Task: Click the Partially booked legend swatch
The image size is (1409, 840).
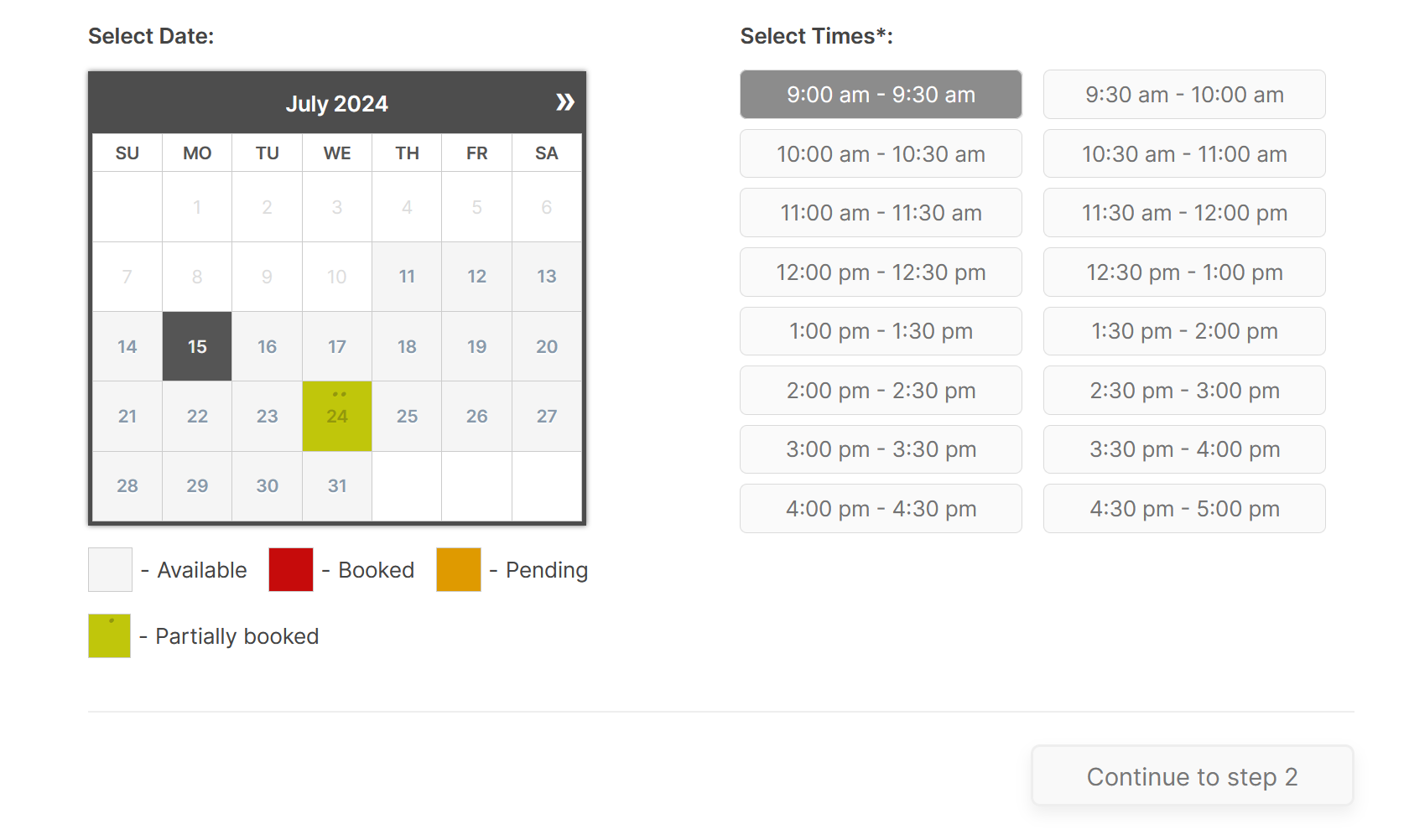Action: coord(109,635)
